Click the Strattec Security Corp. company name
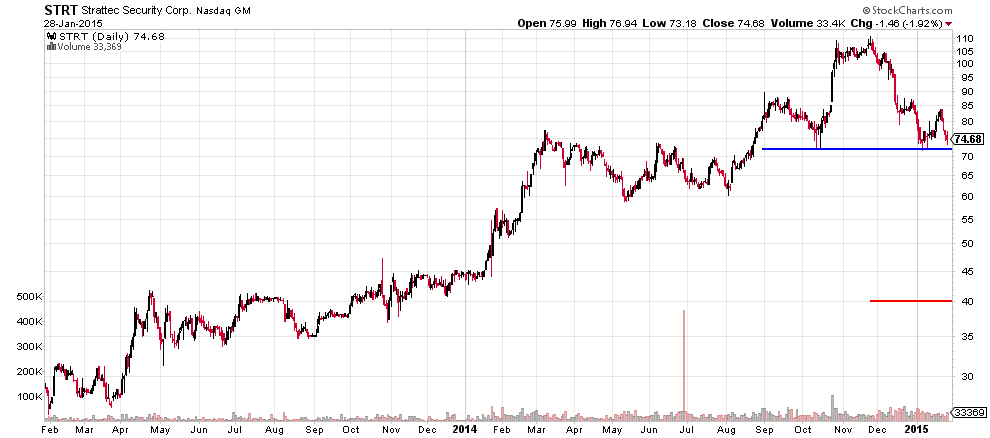Image resolution: width=990 pixels, height=438 pixels. click(x=136, y=11)
